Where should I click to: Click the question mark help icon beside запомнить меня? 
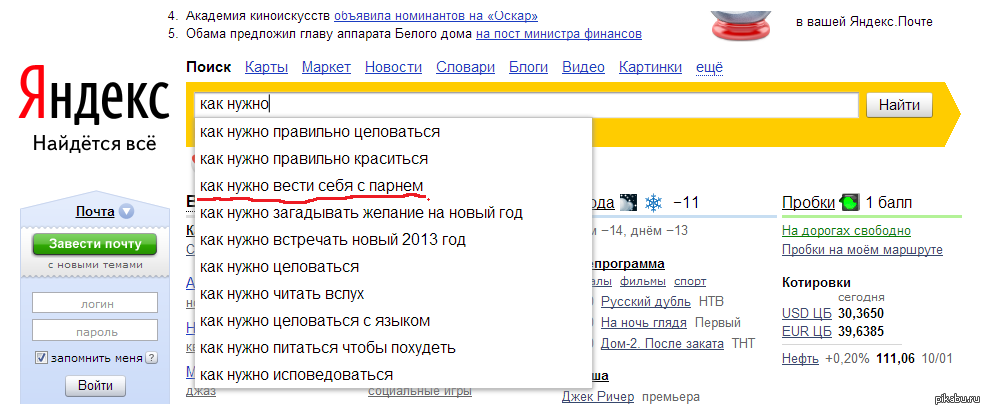pos(152,358)
